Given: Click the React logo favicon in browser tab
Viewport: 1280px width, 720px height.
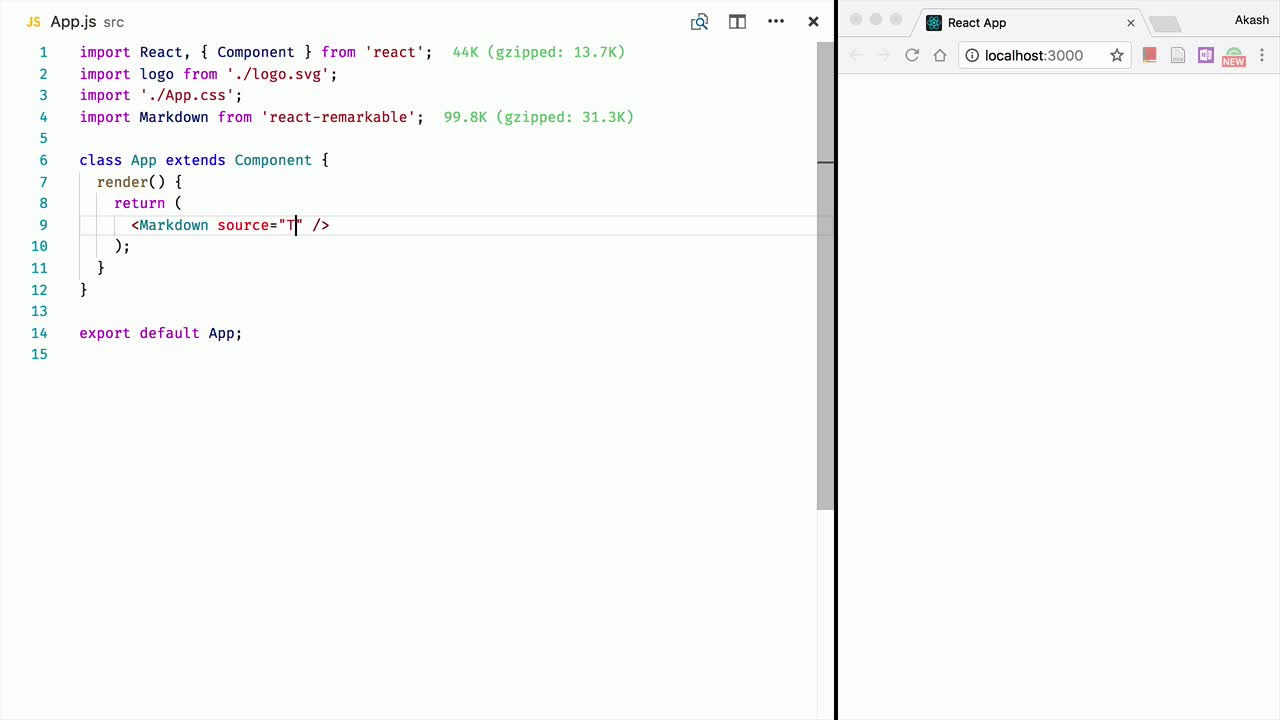Looking at the screenshot, I should [x=934, y=23].
